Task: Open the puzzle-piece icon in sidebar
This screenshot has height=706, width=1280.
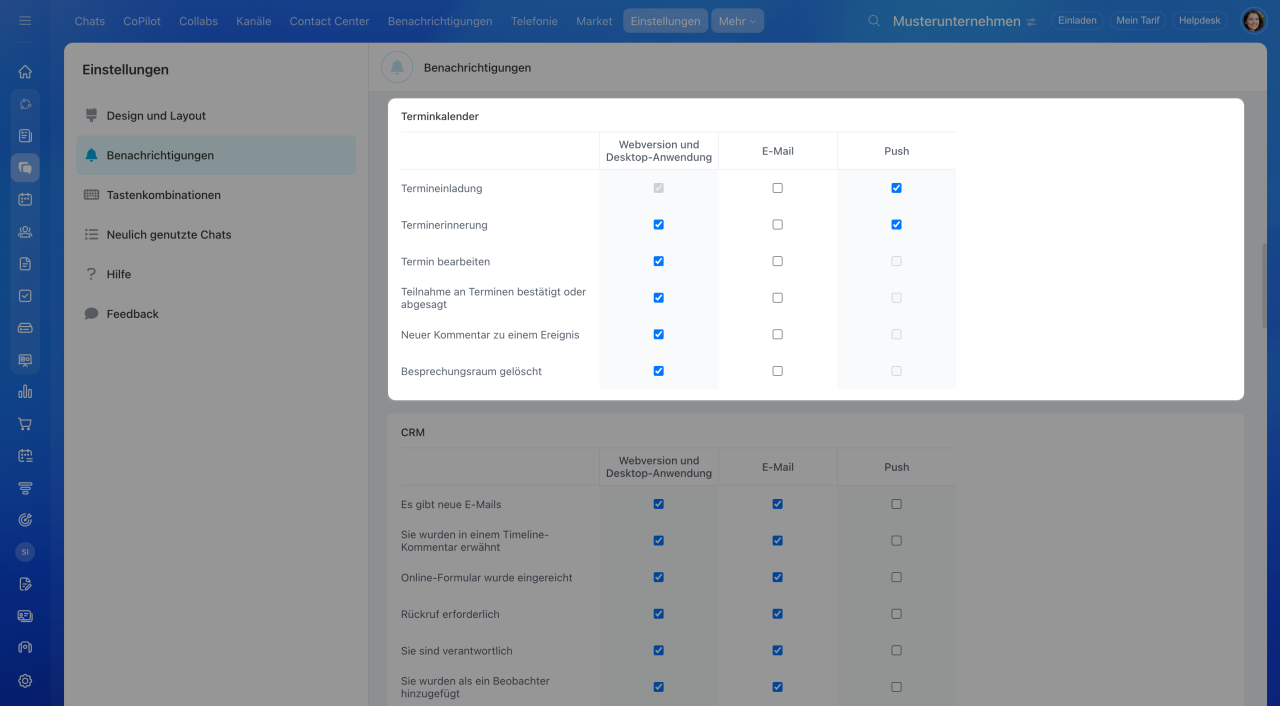Action: coord(25,104)
